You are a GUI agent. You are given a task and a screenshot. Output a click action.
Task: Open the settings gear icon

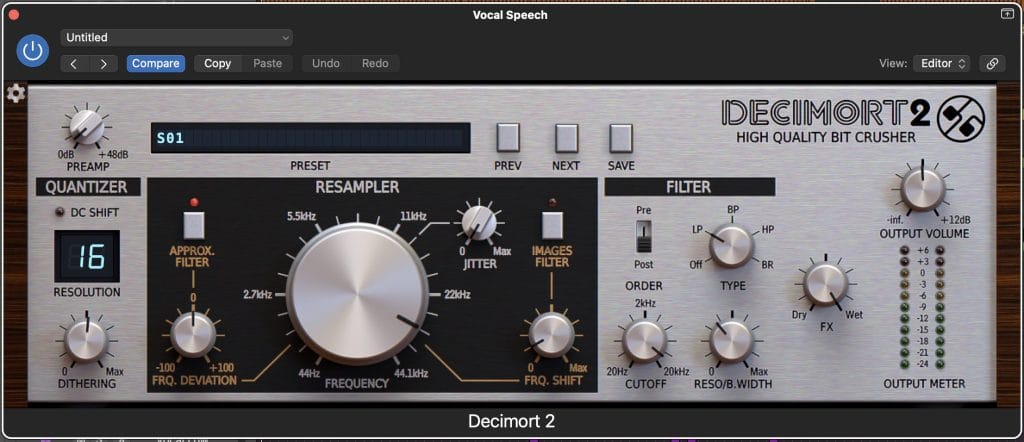click(15, 94)
